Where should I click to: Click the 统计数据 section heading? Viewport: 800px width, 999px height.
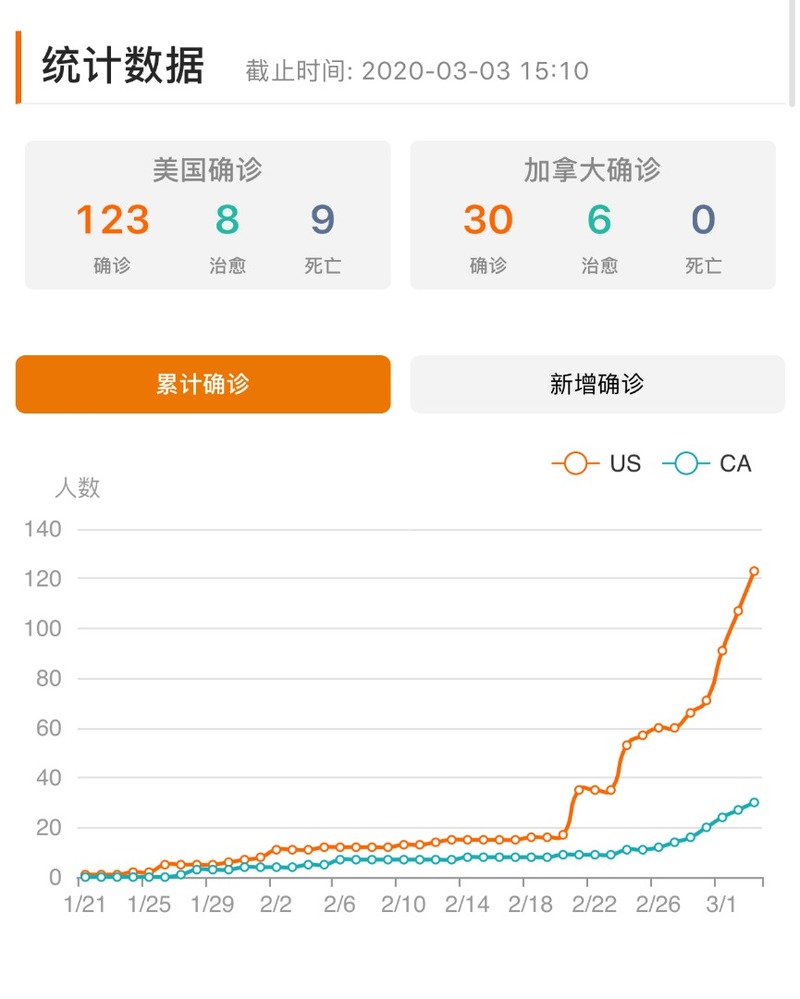click(123, 67)
